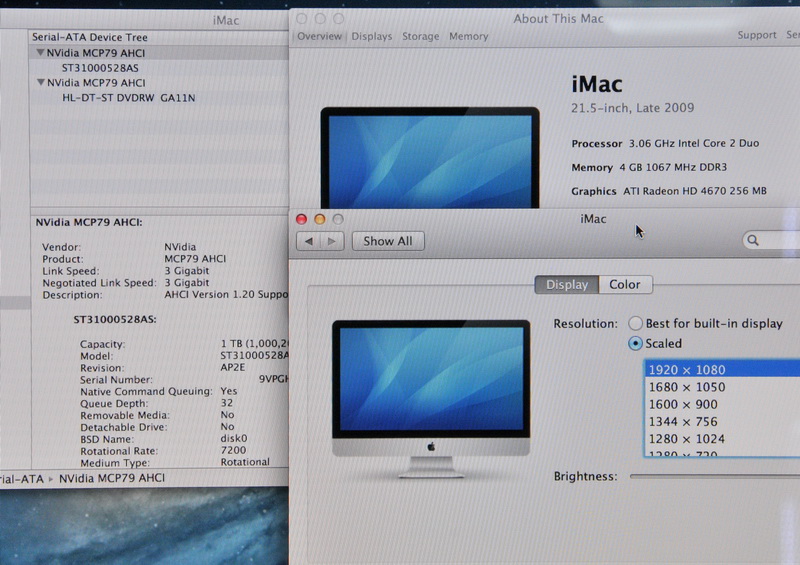Open Memory tab in About This Mac
The width and height of the screenshot is (800, 565).
coord(468,36)
